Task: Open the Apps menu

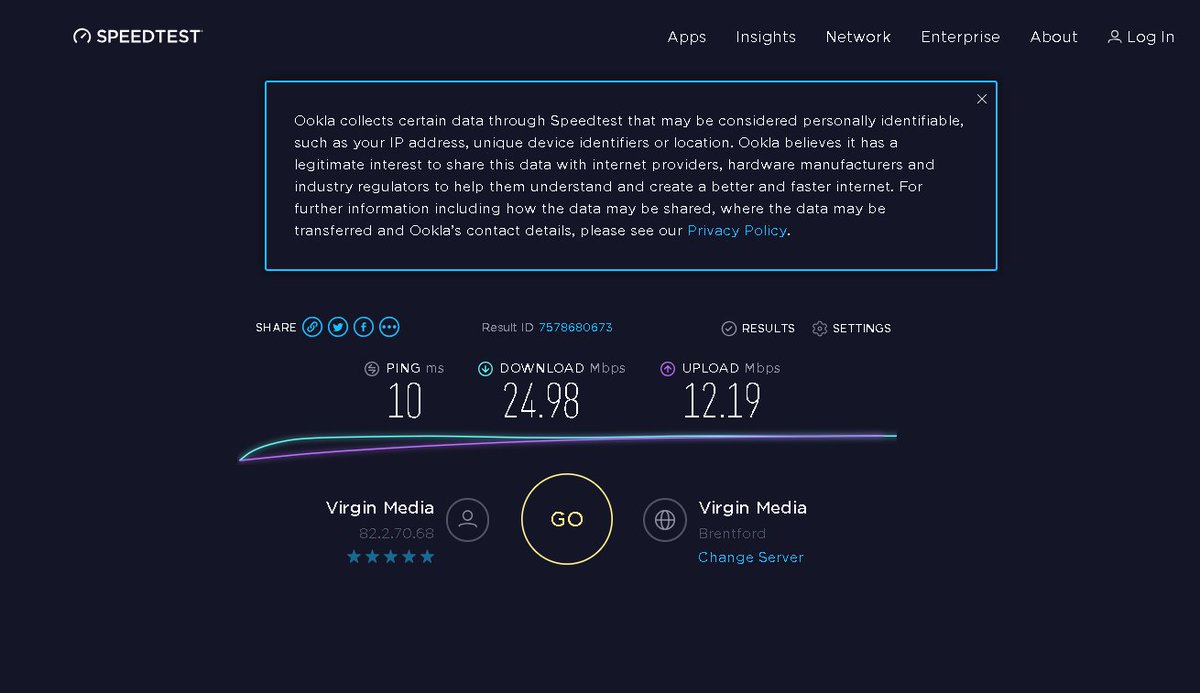Action: pyautogui.click(x=687, y=37)
